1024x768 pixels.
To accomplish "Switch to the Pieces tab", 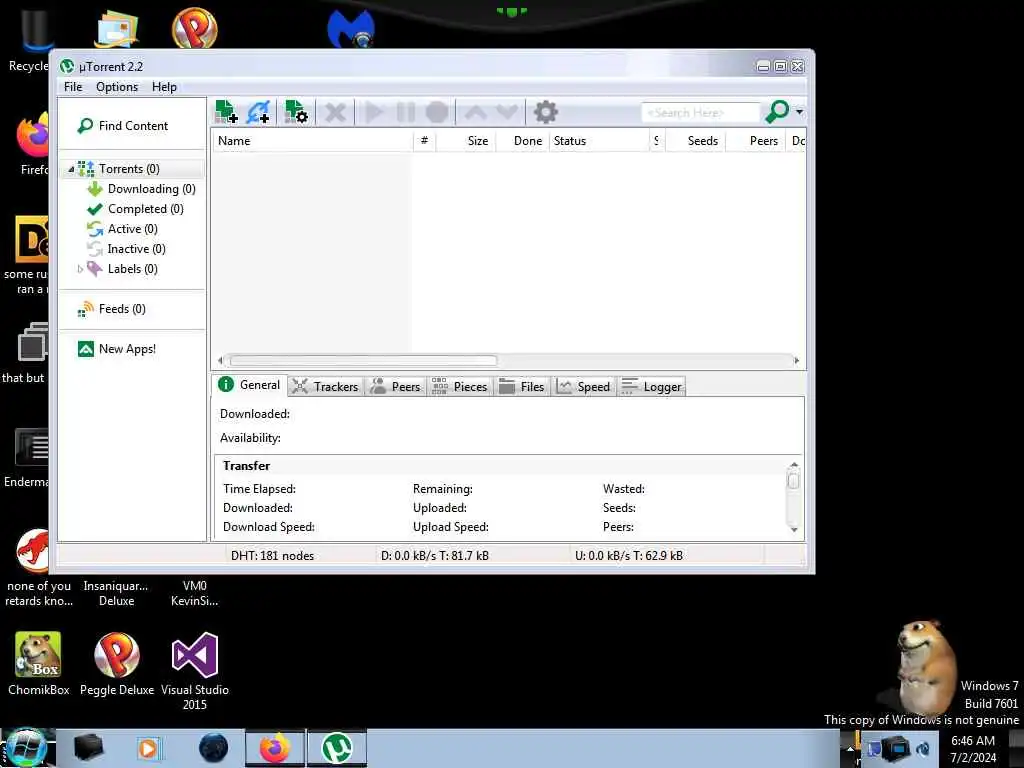I will [x=460, y=387].
